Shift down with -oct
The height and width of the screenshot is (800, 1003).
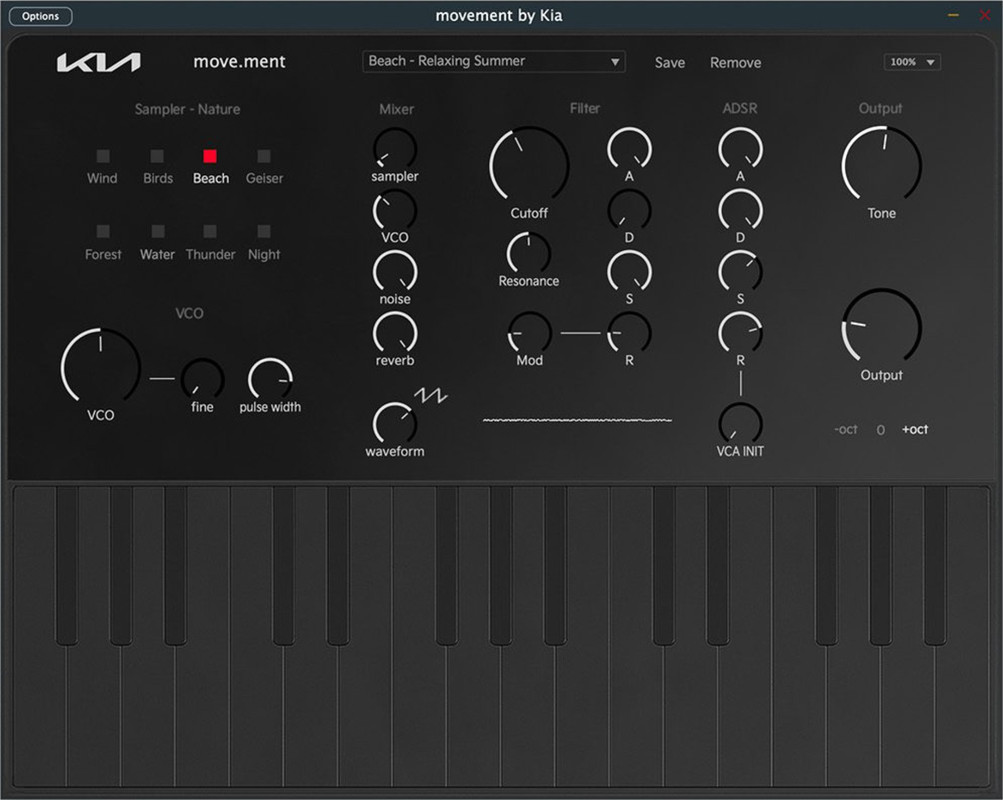pyautogui.click(x=846, y=430)
